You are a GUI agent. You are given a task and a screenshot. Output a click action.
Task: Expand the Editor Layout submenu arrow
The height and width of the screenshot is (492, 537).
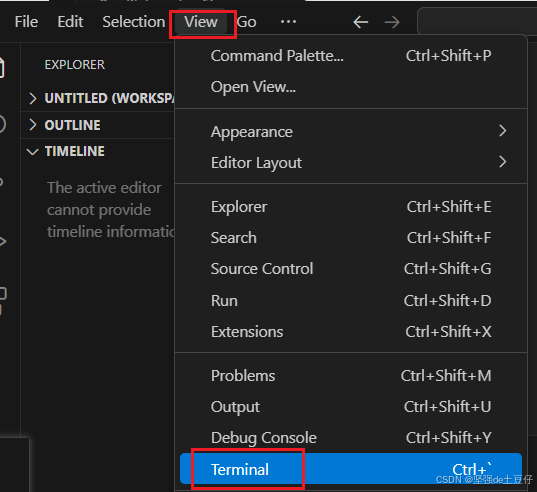[x=502, y=162]
